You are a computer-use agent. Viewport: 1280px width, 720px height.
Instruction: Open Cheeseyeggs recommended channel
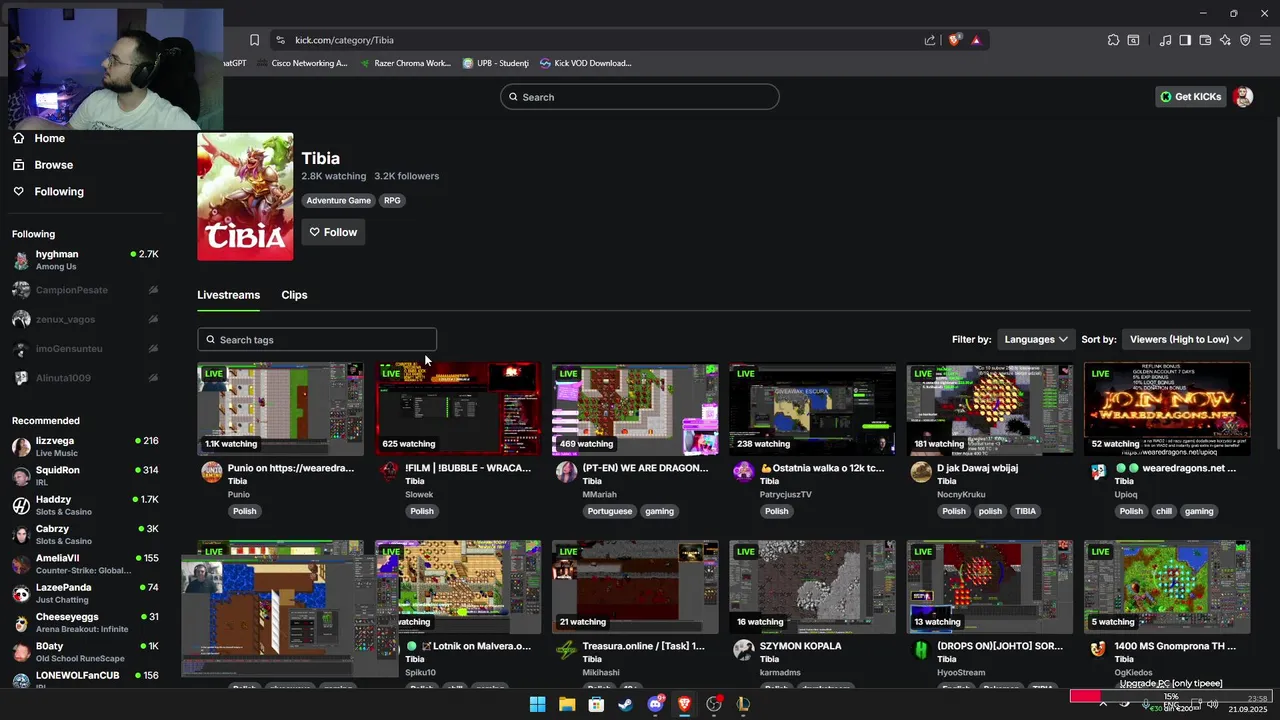85,623
